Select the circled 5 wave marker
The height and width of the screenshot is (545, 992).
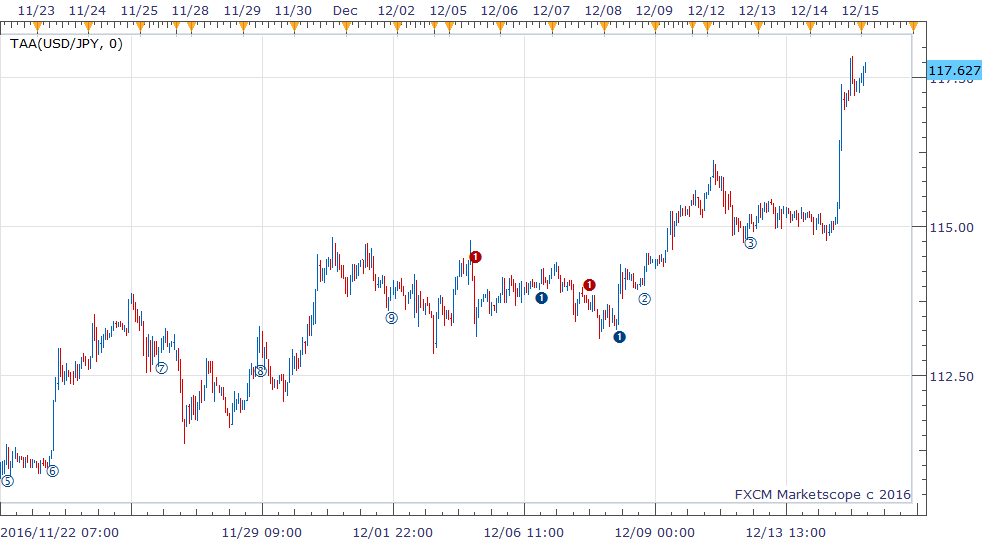click(x=8, y=481)
